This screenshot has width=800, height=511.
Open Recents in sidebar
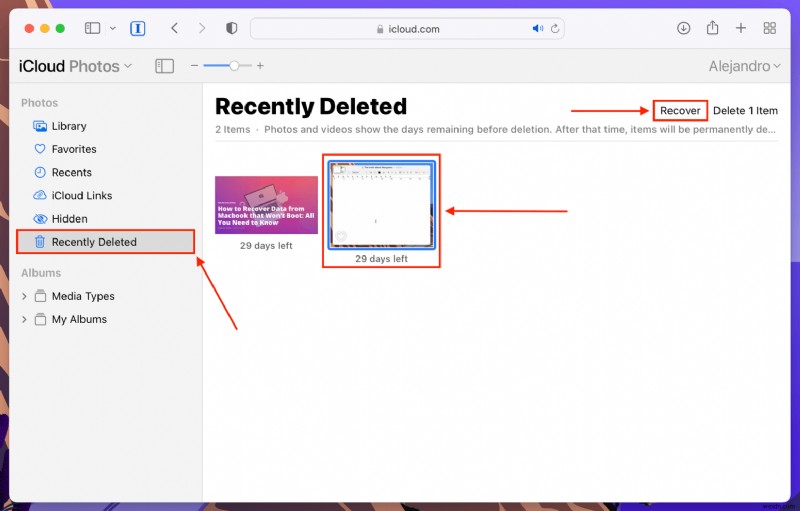(x=105, y=172)
